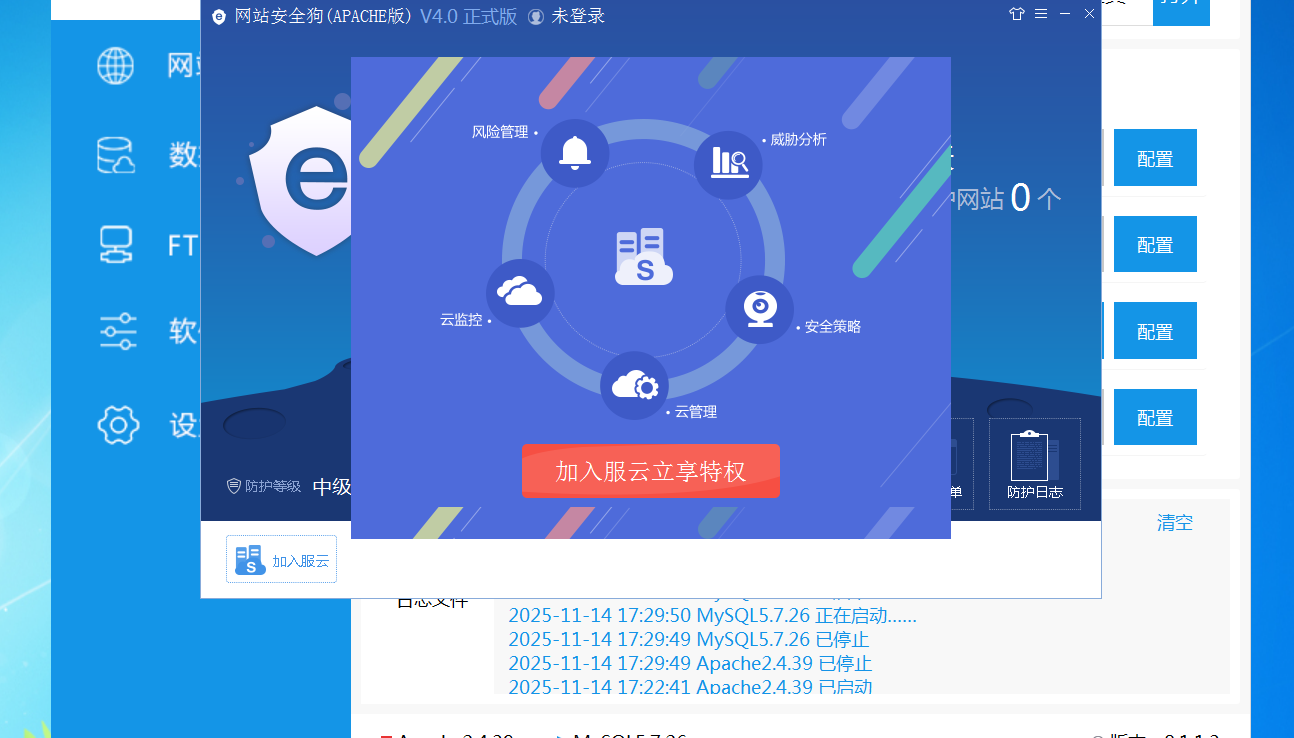Open the skin (shirt) icon in title bar

pyautogui.click(x=1017, y=14)
